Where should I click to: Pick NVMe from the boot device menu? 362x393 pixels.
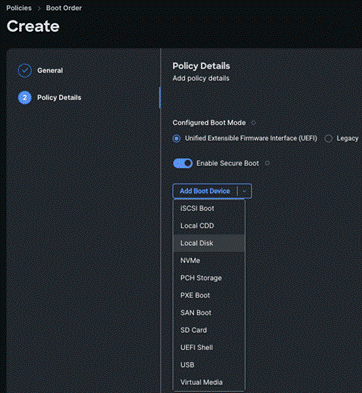(209, 260)
